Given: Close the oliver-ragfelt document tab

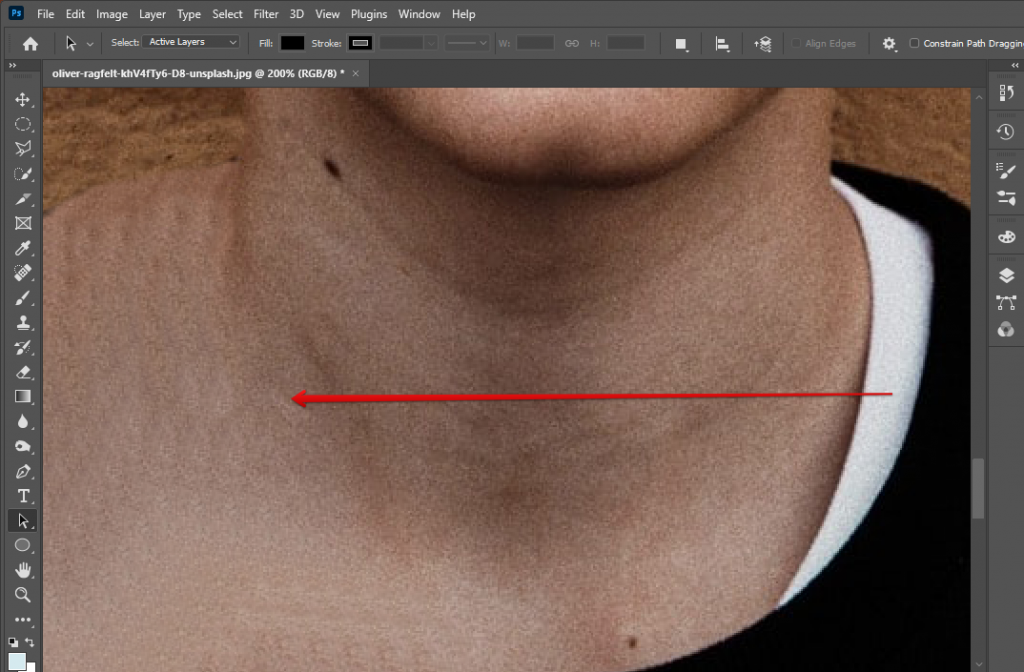Looking at the screenshot, I should pyautogui.click(x=355, y=73).
